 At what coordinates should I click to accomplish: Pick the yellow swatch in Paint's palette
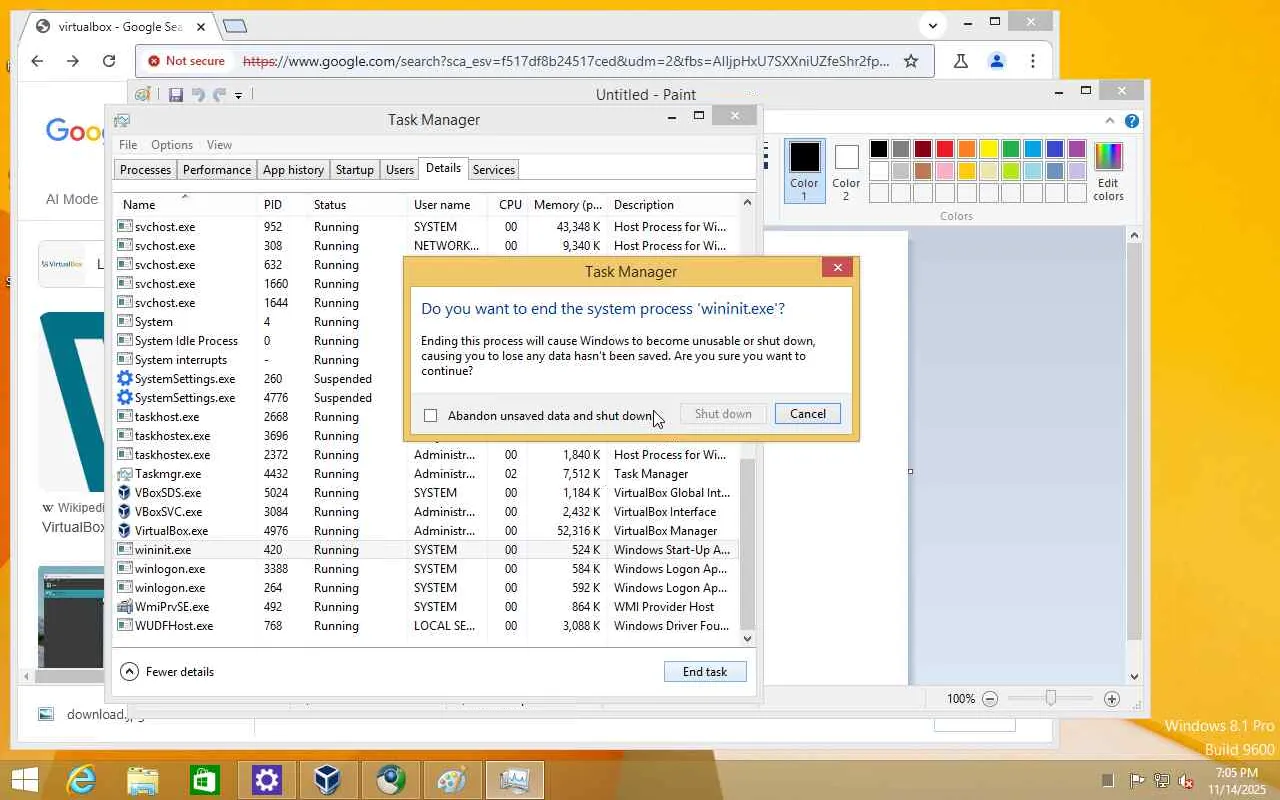(989, 149)
